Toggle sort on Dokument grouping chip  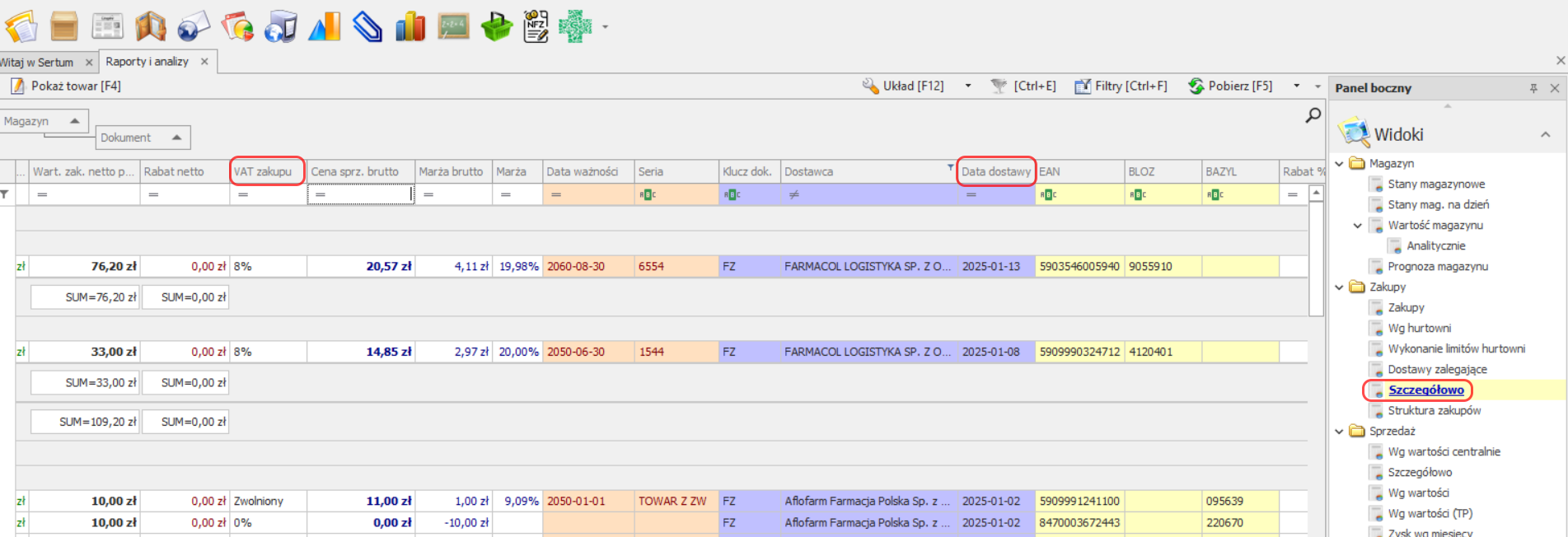pyautogui.click(x=143, y=138)
